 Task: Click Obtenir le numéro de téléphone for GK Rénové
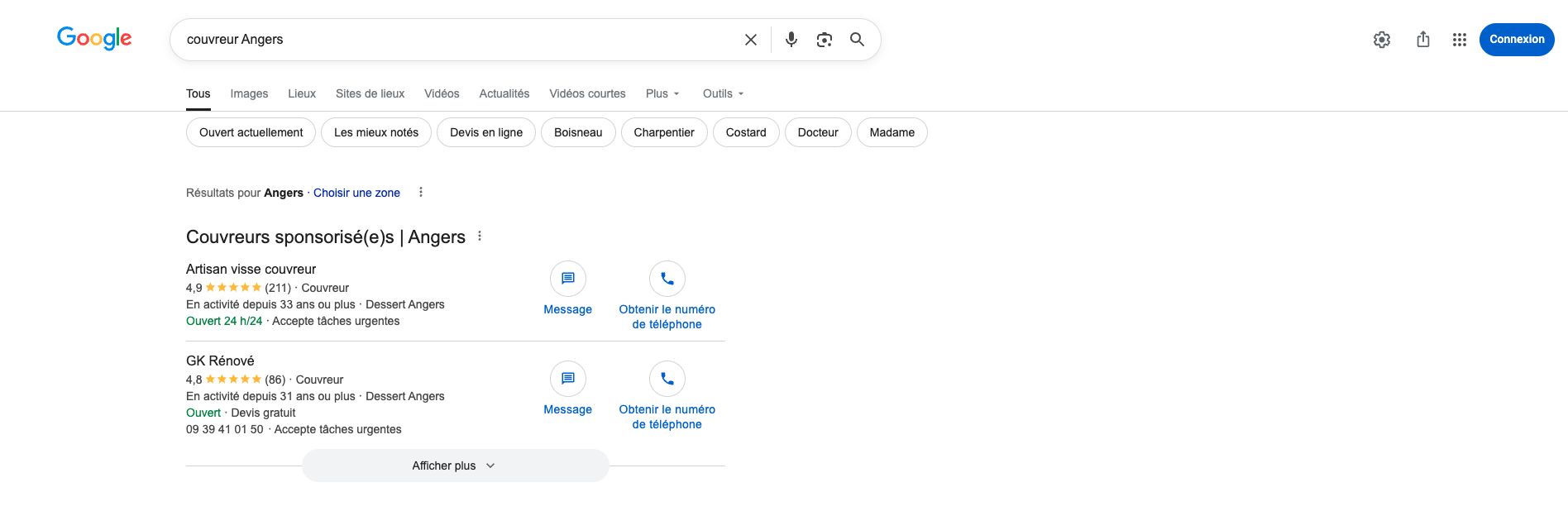coord(667,417)
